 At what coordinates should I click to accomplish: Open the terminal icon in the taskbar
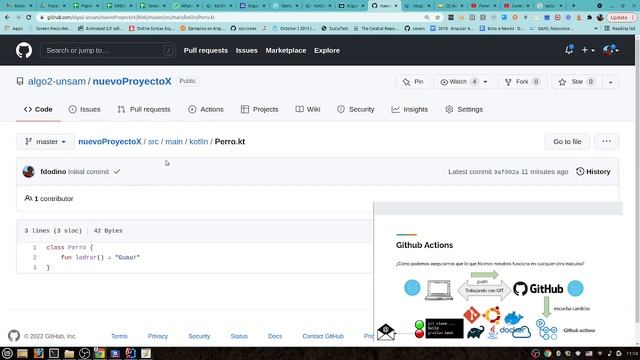[x=53, y=353]
